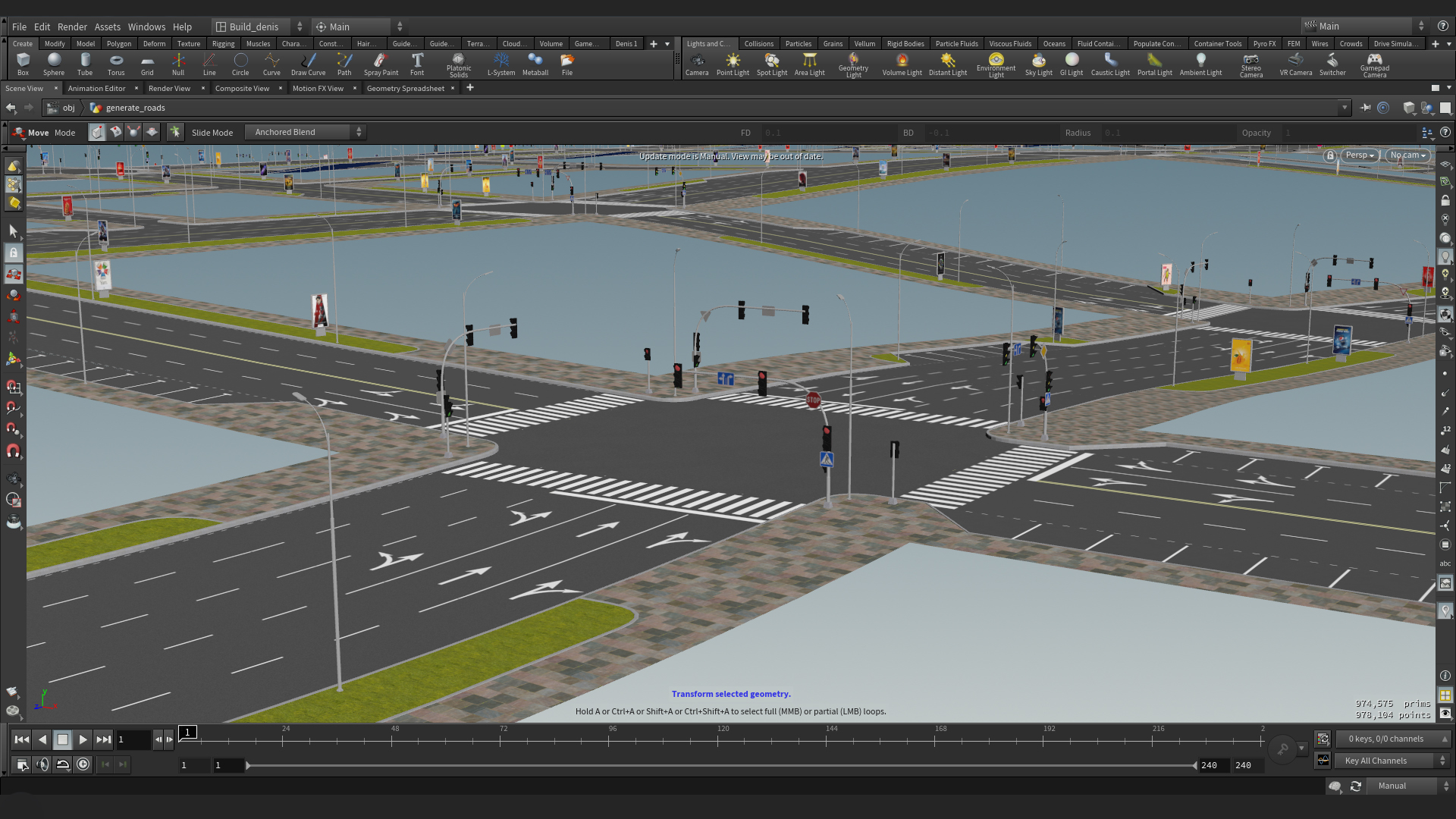Toggle the viewport camera lock icon
Screen dimensions: 1456x819
click(x=1329, y=155)
